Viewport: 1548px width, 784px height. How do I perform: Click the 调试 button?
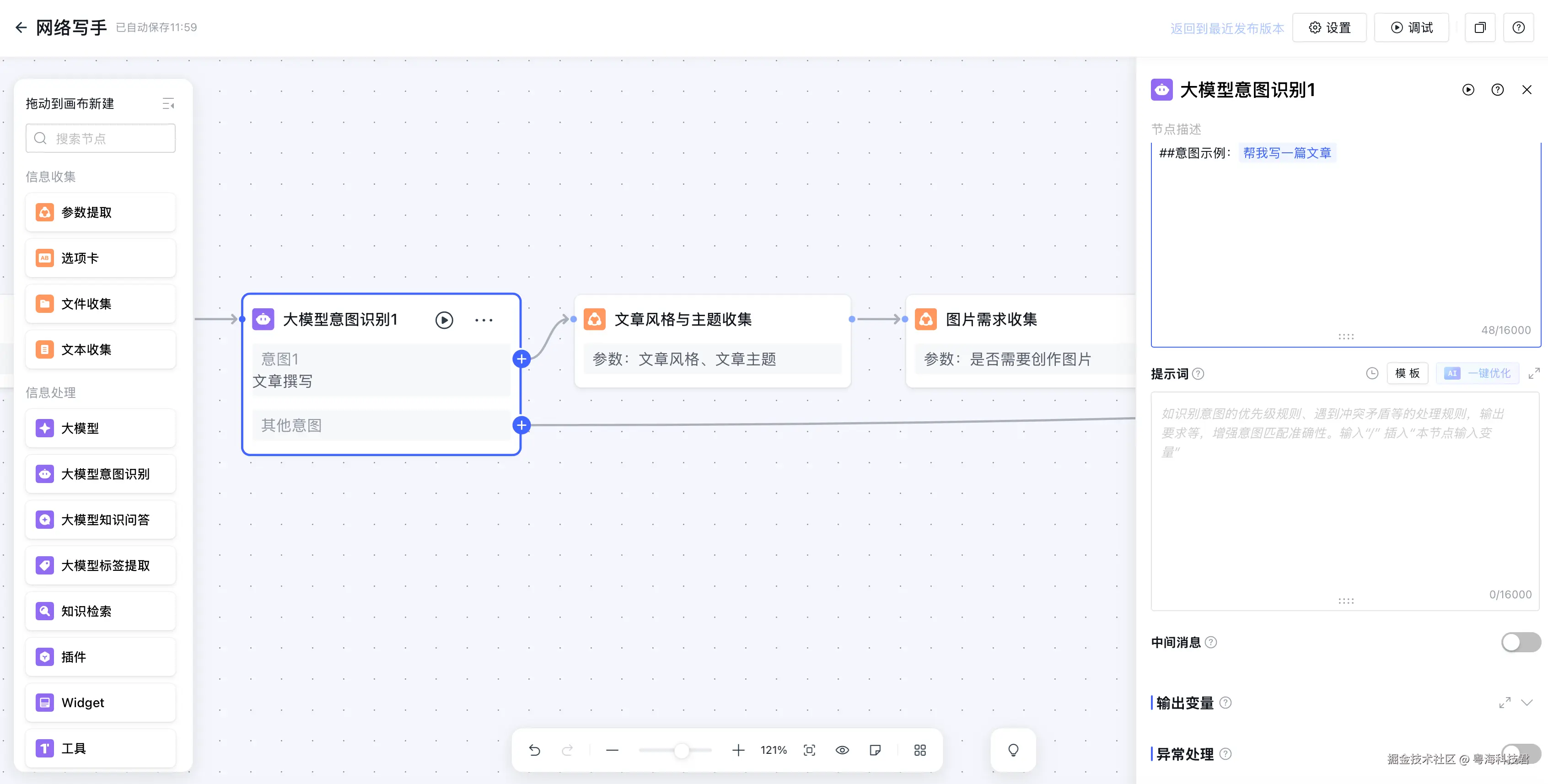[x=1412, y=27]
